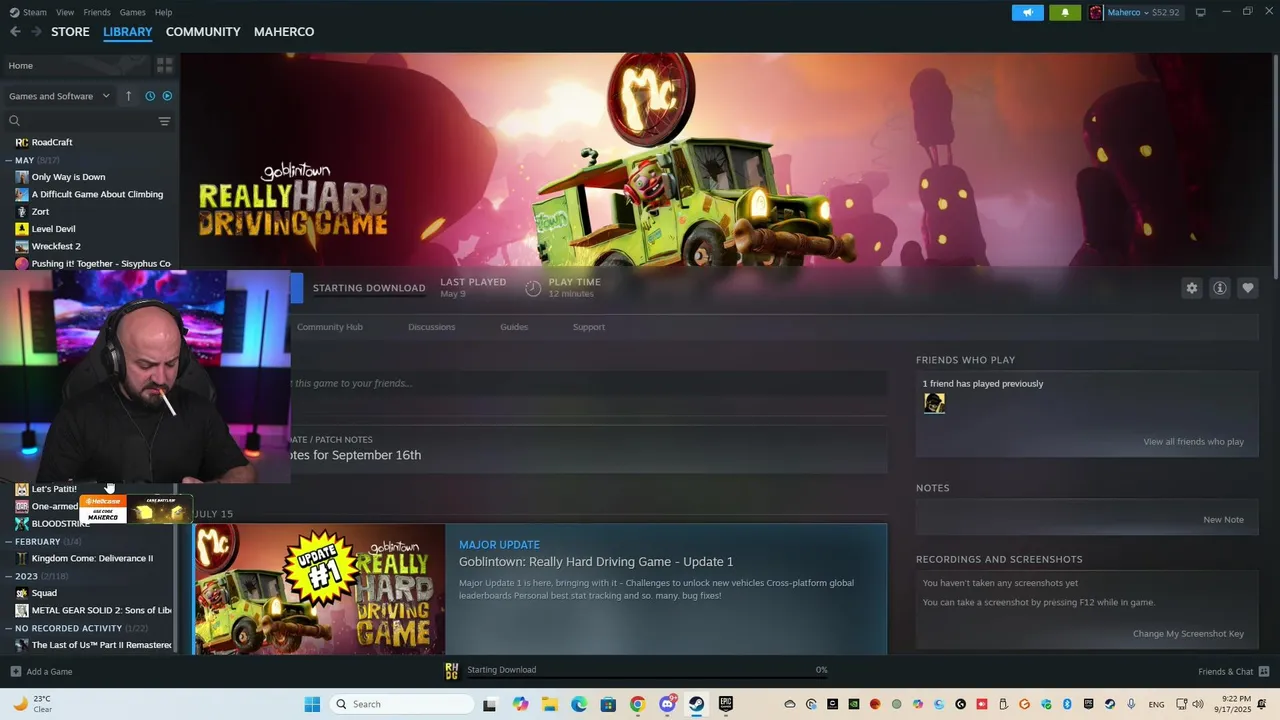Open Epic Games Launcher from the taskbar
Screen dimensions: 1280x720
[x=726, y=704]
